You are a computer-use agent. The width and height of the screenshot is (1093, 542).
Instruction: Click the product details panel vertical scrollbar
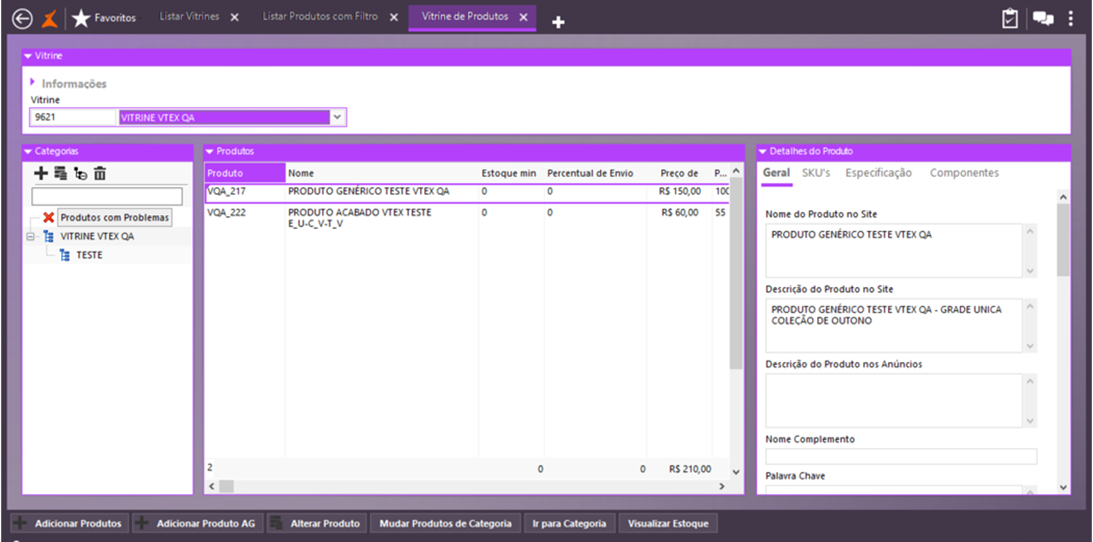1063,240
